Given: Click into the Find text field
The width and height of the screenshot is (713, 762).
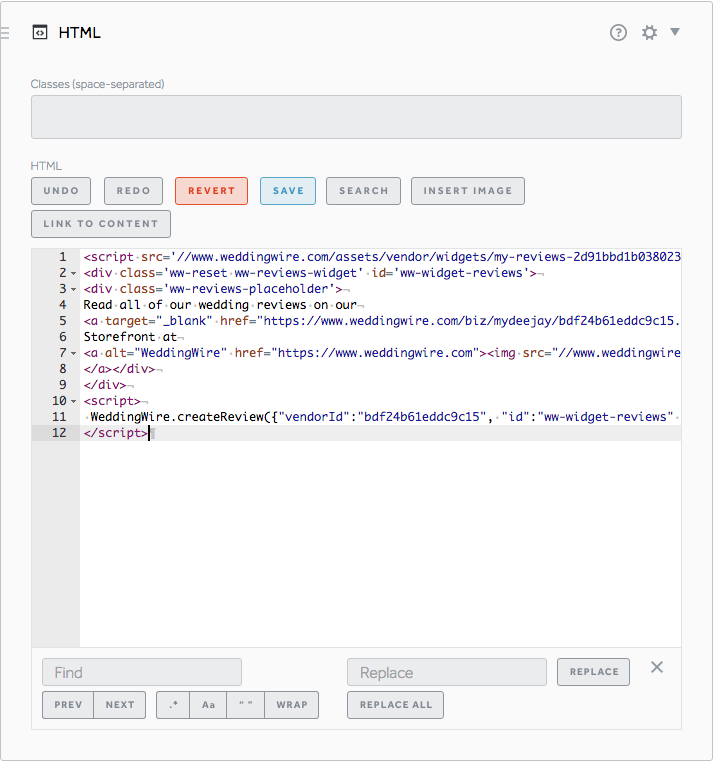Looking at the screenshot, I should click(x=142, y=672).
